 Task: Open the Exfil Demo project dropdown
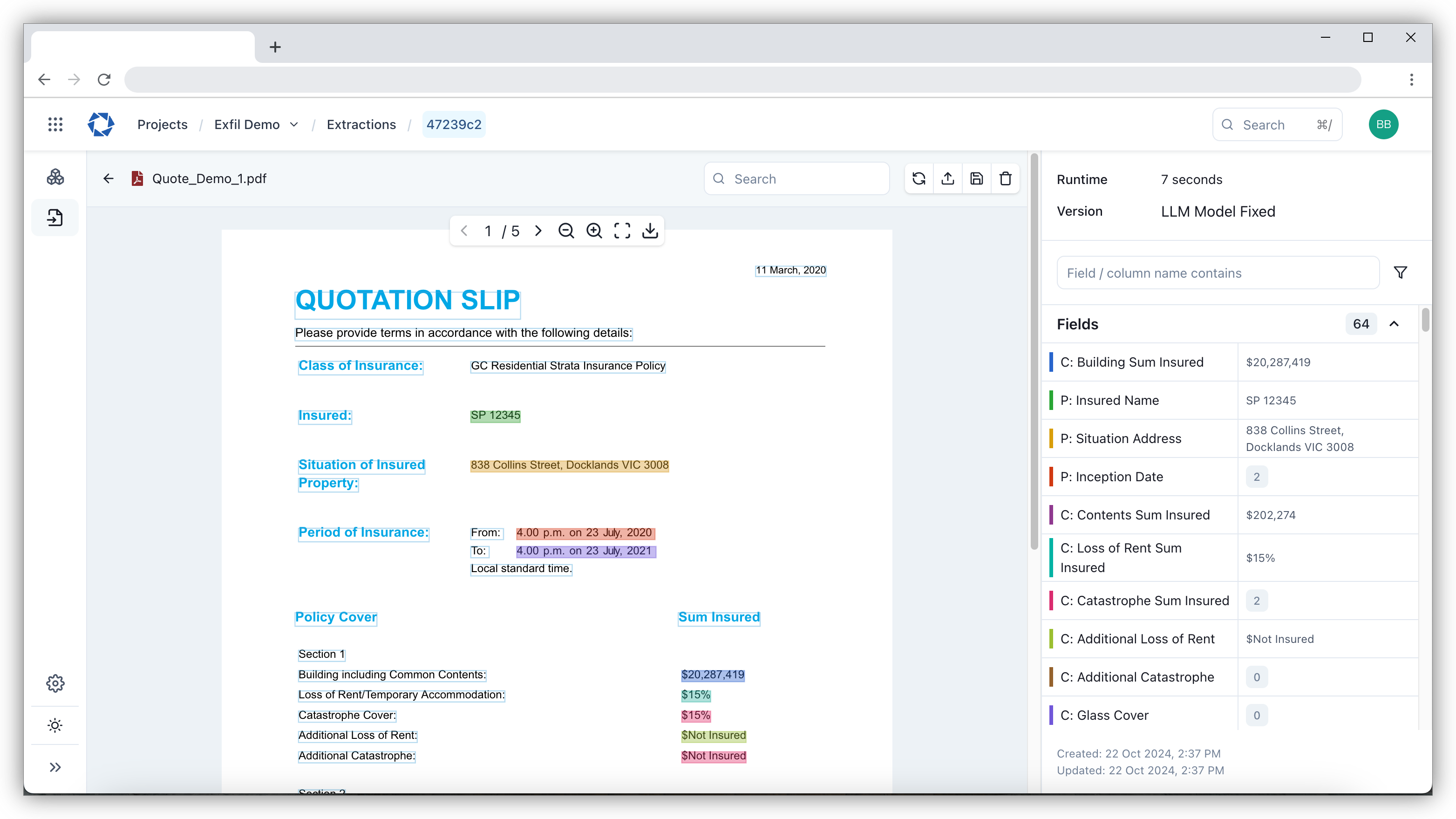256,124
